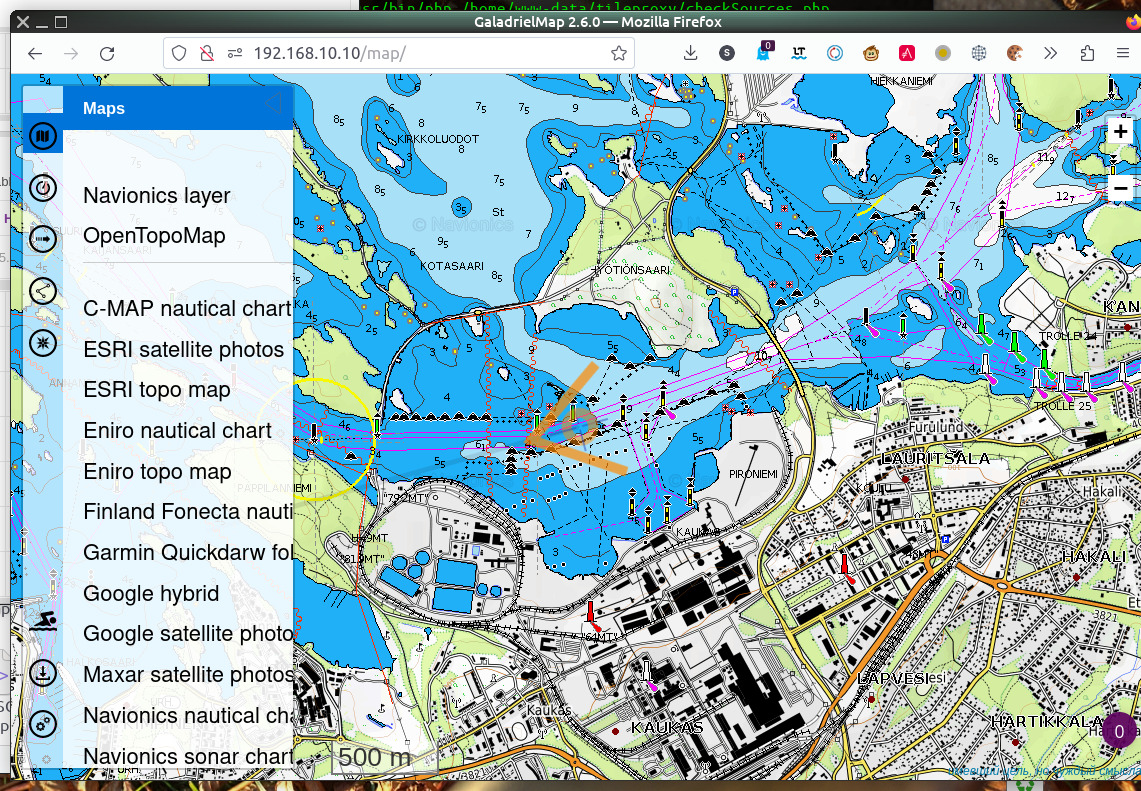Image resolution: width=1141 pixels, height=791 pixels.
Task: Open the tracking protection shield icon
Action: tap(179, 53)
